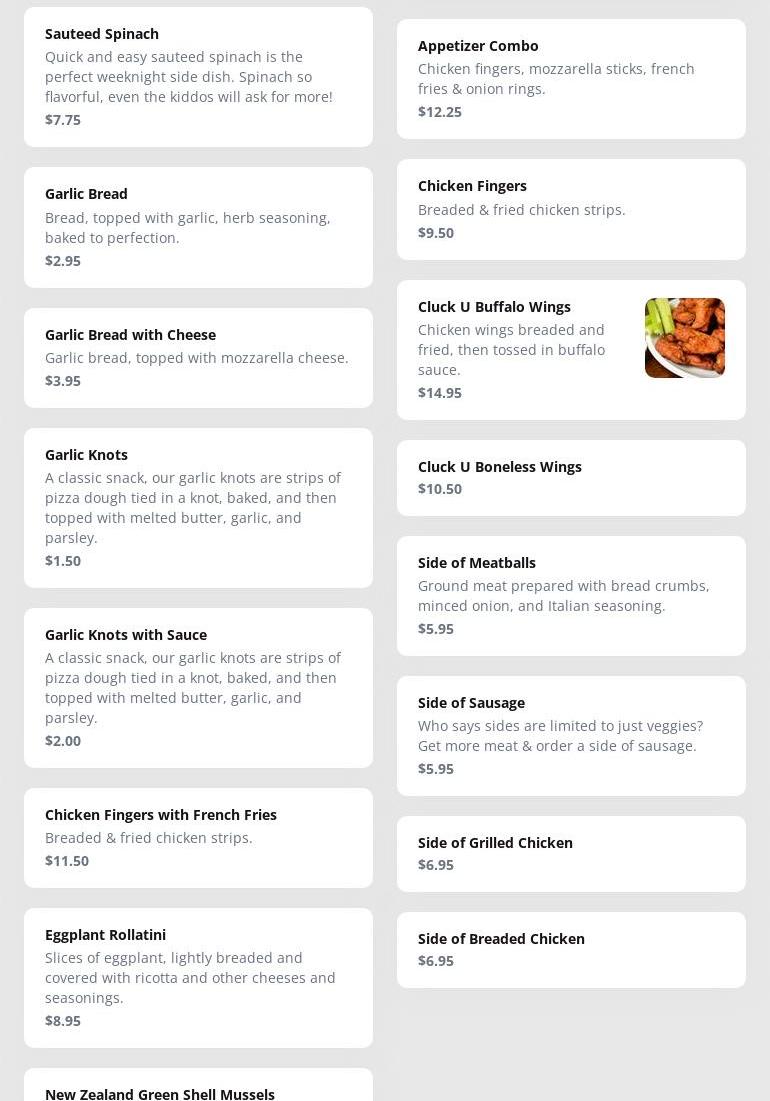Pick the Side of Grilled Chicken

(571, 854)
